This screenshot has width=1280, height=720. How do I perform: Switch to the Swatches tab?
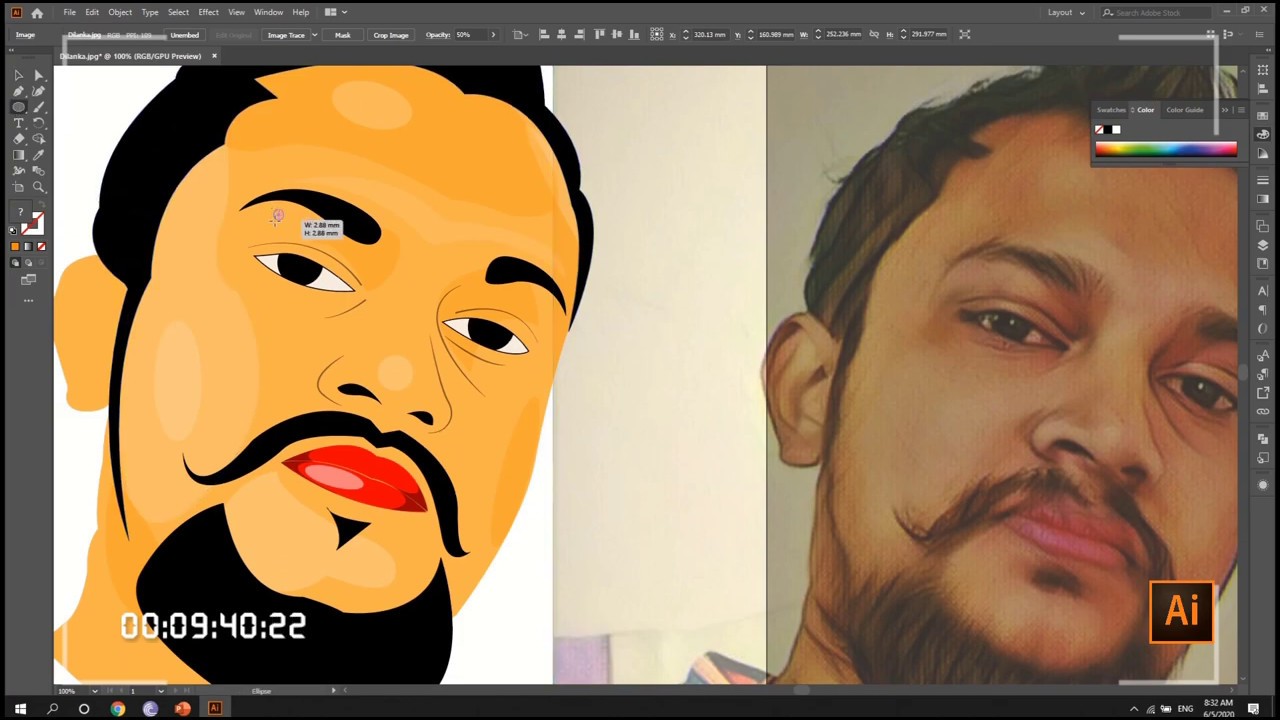tap(1111, 110)
